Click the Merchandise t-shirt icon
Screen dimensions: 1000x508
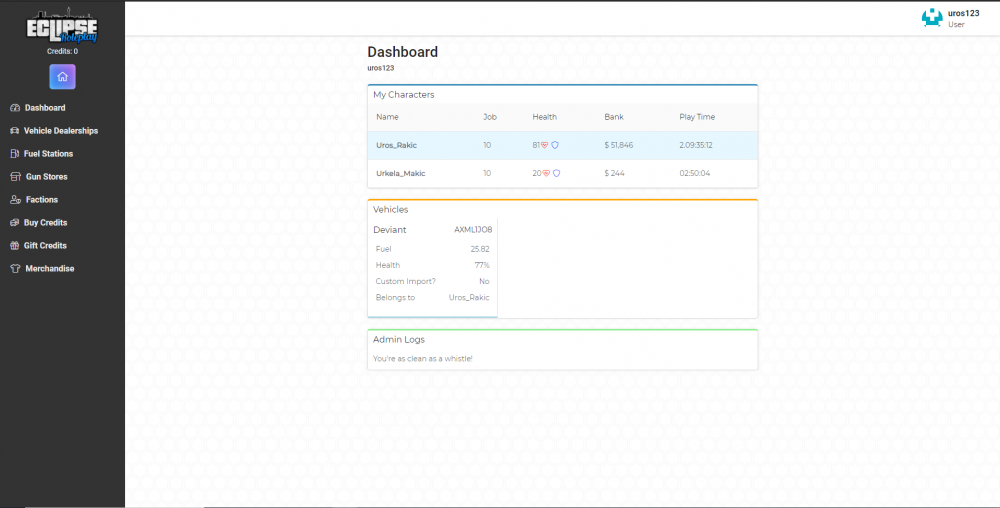pyautogui.click(x=15, y=268)
